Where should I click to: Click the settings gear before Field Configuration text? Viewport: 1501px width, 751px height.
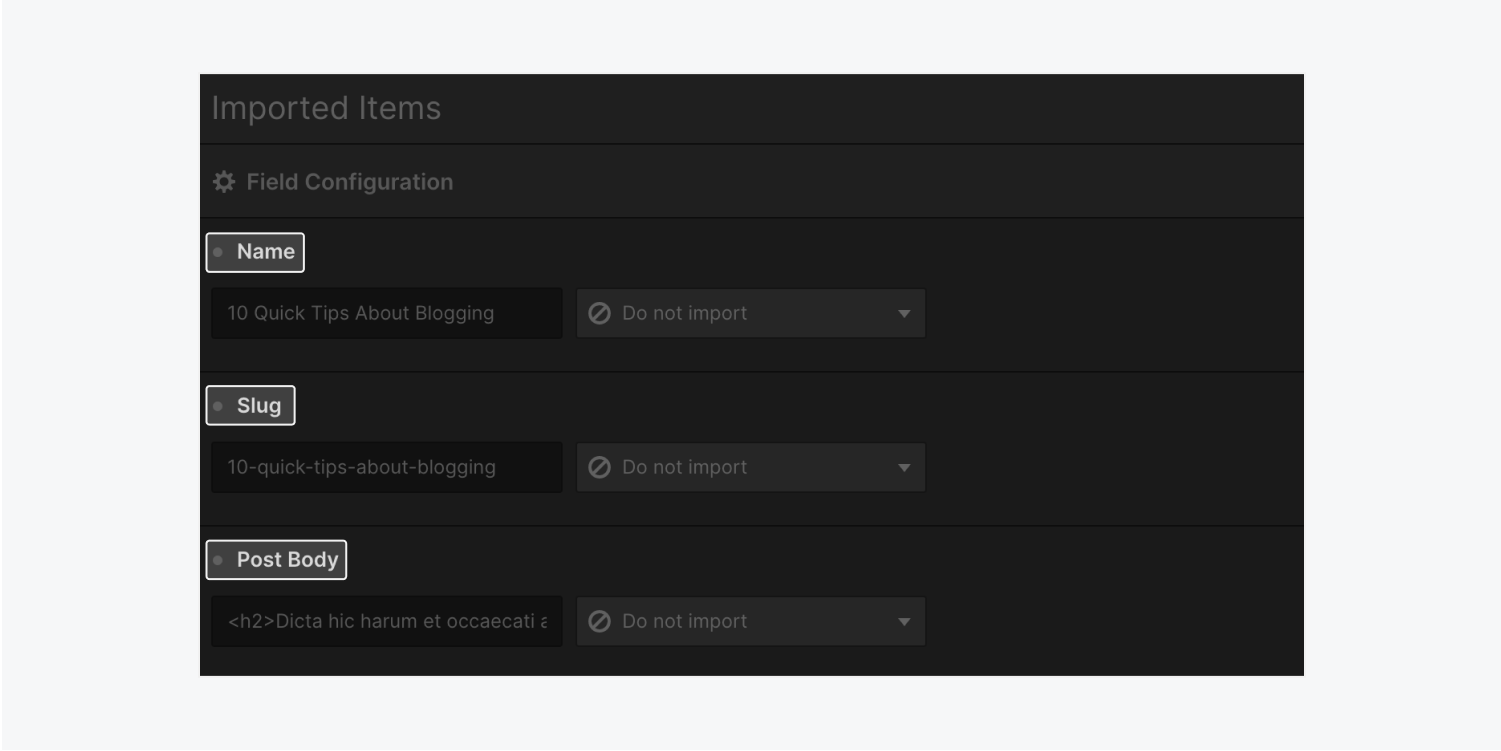[x=222, y=181]
